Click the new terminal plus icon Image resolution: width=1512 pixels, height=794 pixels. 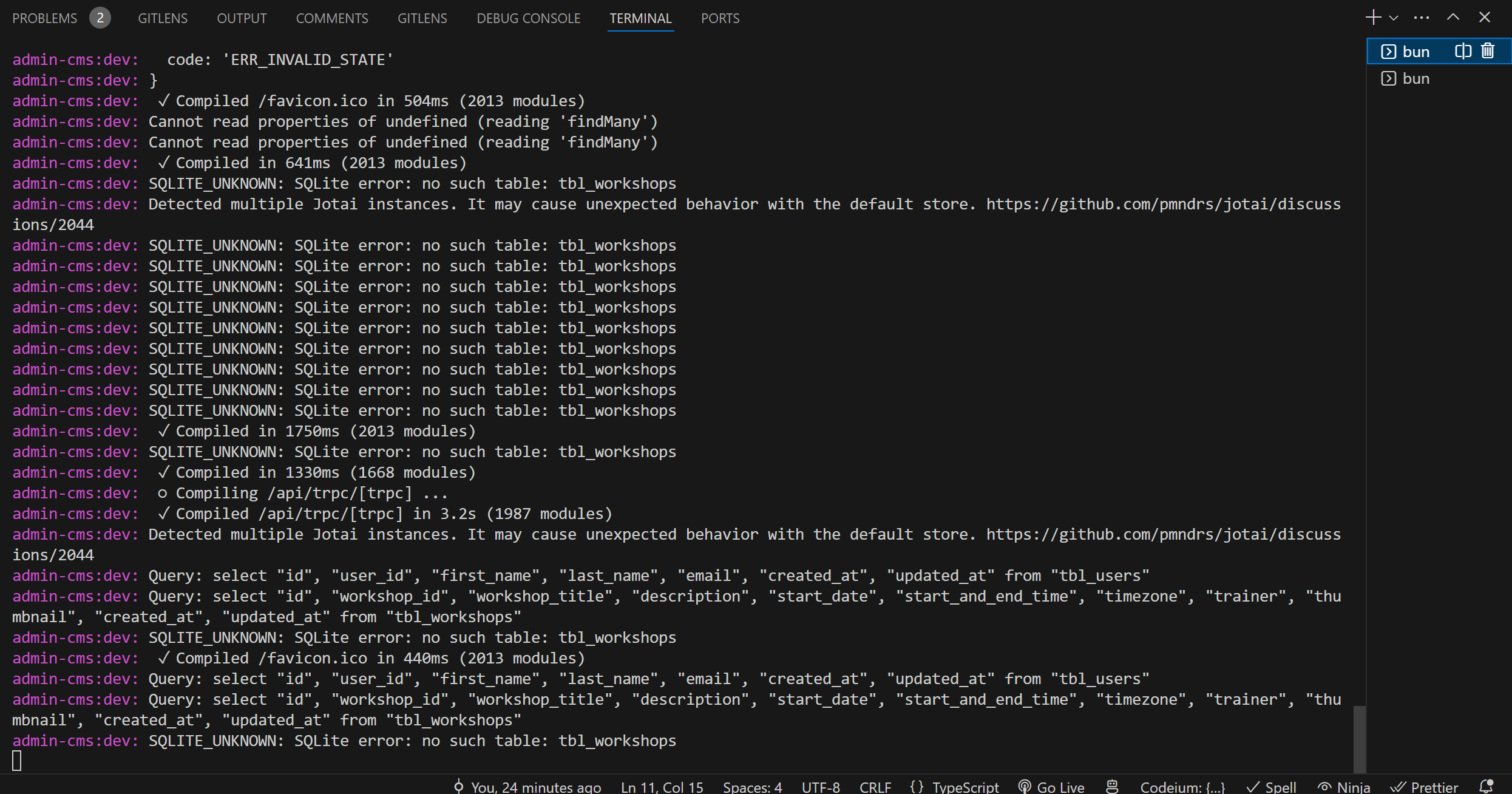tap(1374, 18)
